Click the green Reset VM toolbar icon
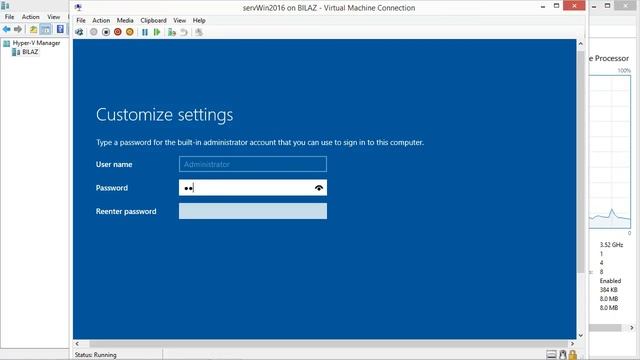640x360 pixels. [x=157, y=32]
